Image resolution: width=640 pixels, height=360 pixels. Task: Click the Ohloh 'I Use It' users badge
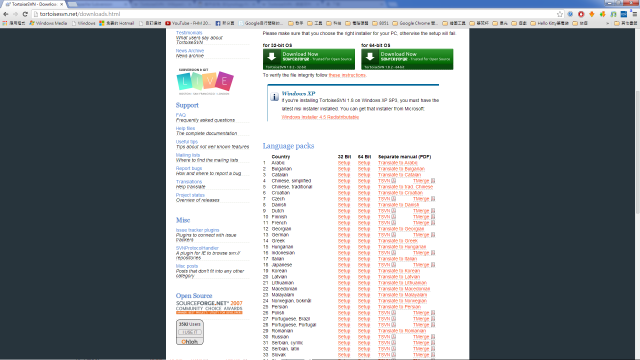tap(190, 332)
